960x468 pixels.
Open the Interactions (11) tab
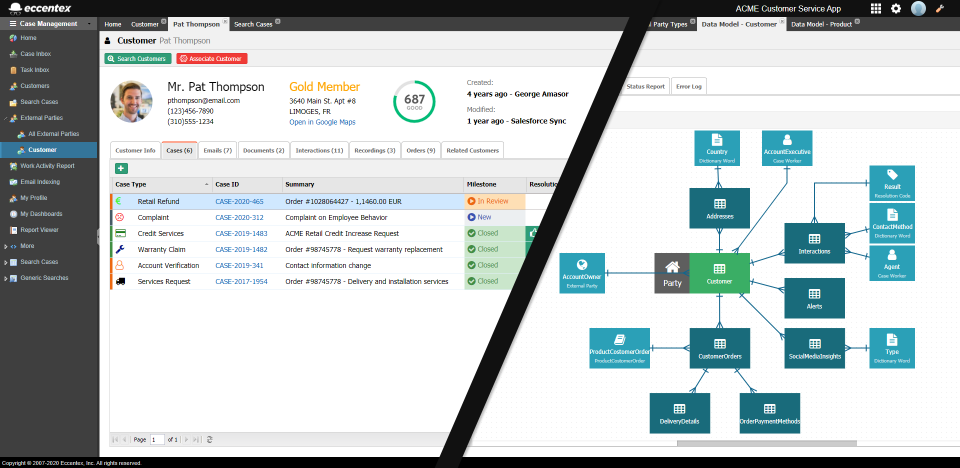pos(319,150)
